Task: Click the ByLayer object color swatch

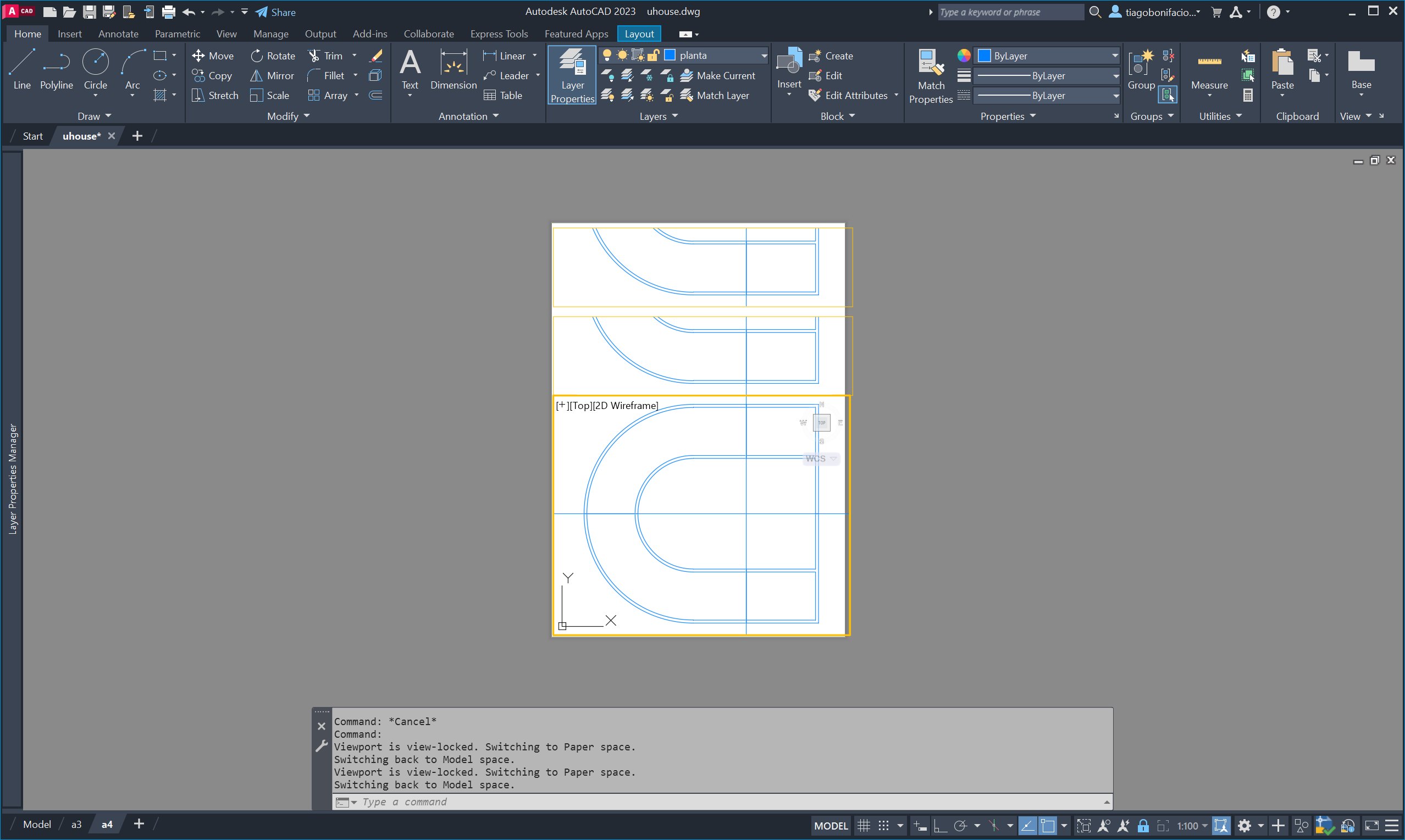Action: (984, 56)
